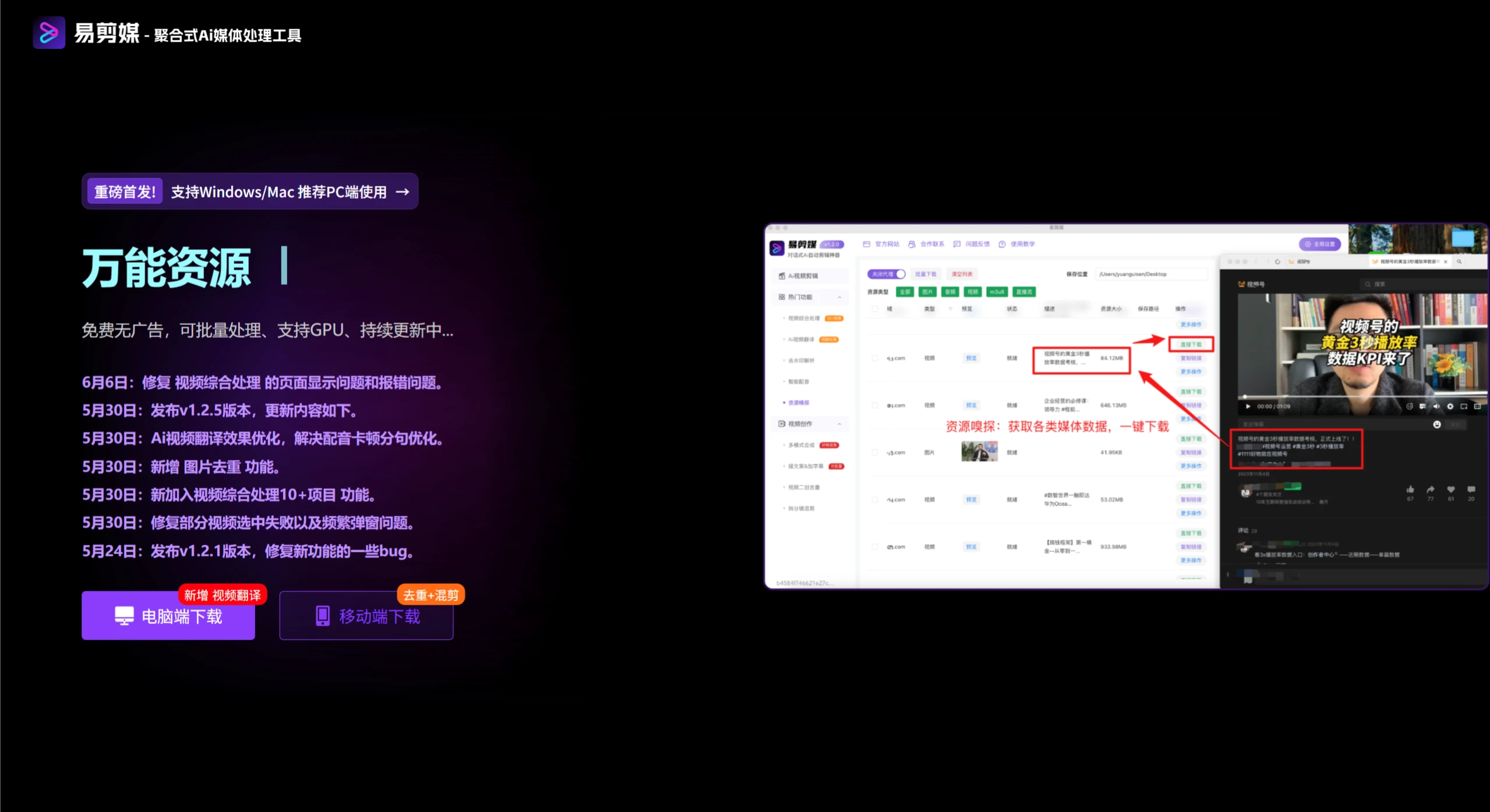
Task: Click volume icon in the preview video player
Action: [1436, 407]
